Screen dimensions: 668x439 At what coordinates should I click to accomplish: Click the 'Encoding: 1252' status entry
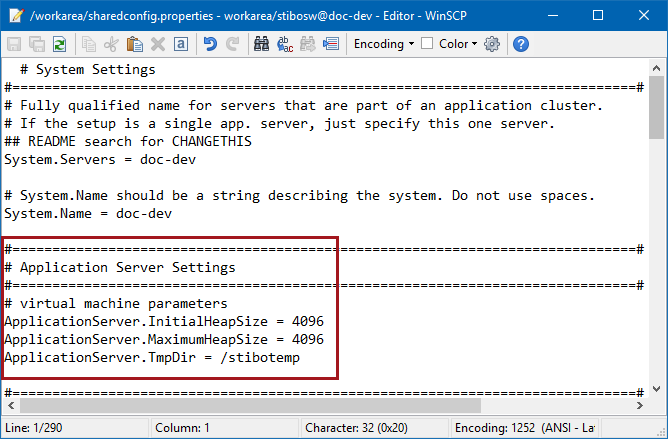pyautogui.click(x=524, y=427)
